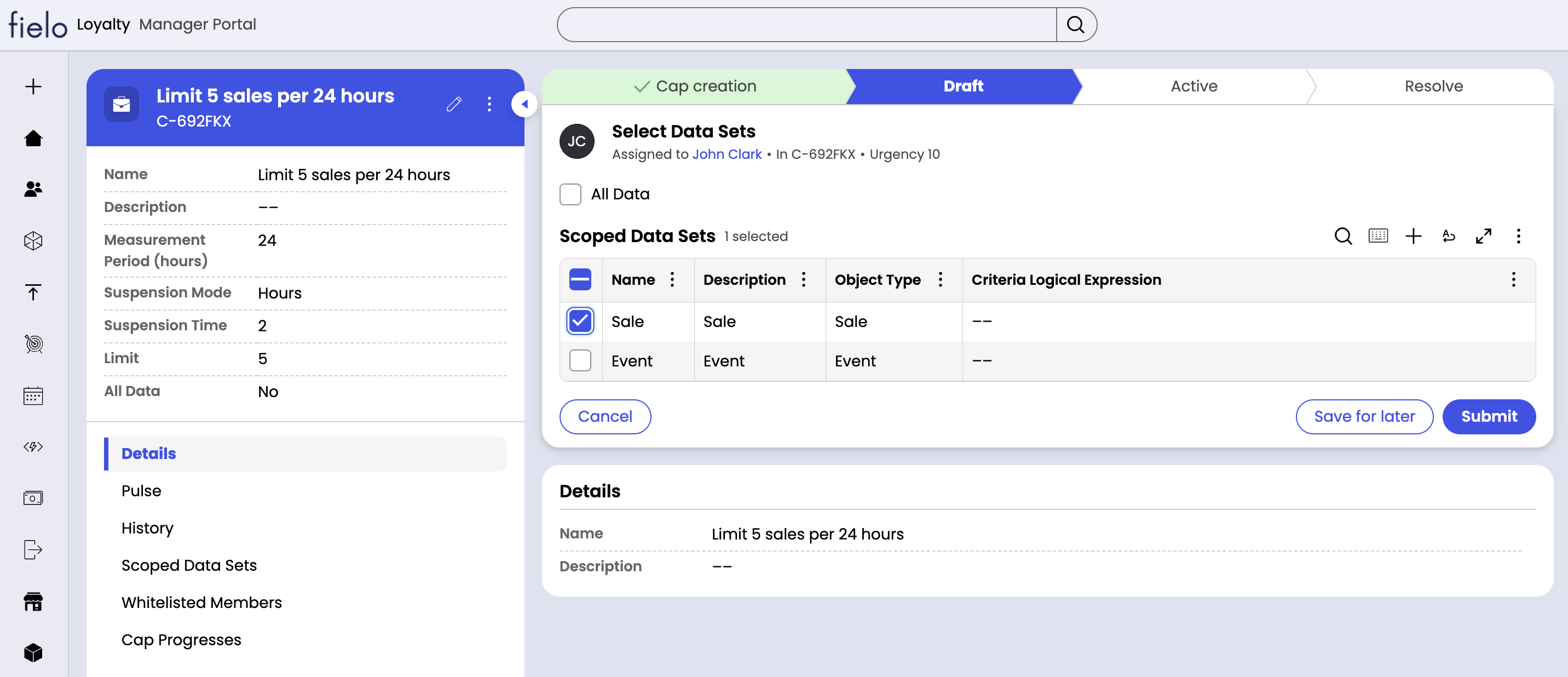Open Name column options menu

click(x=672, y=279)
